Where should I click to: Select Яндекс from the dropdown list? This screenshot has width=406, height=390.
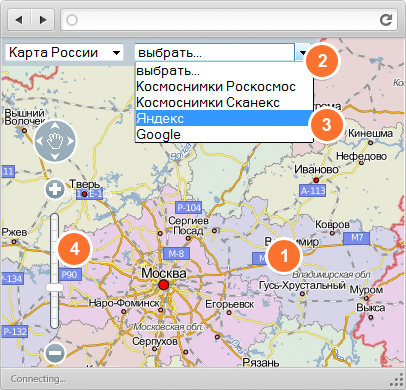tap(223, 118)
